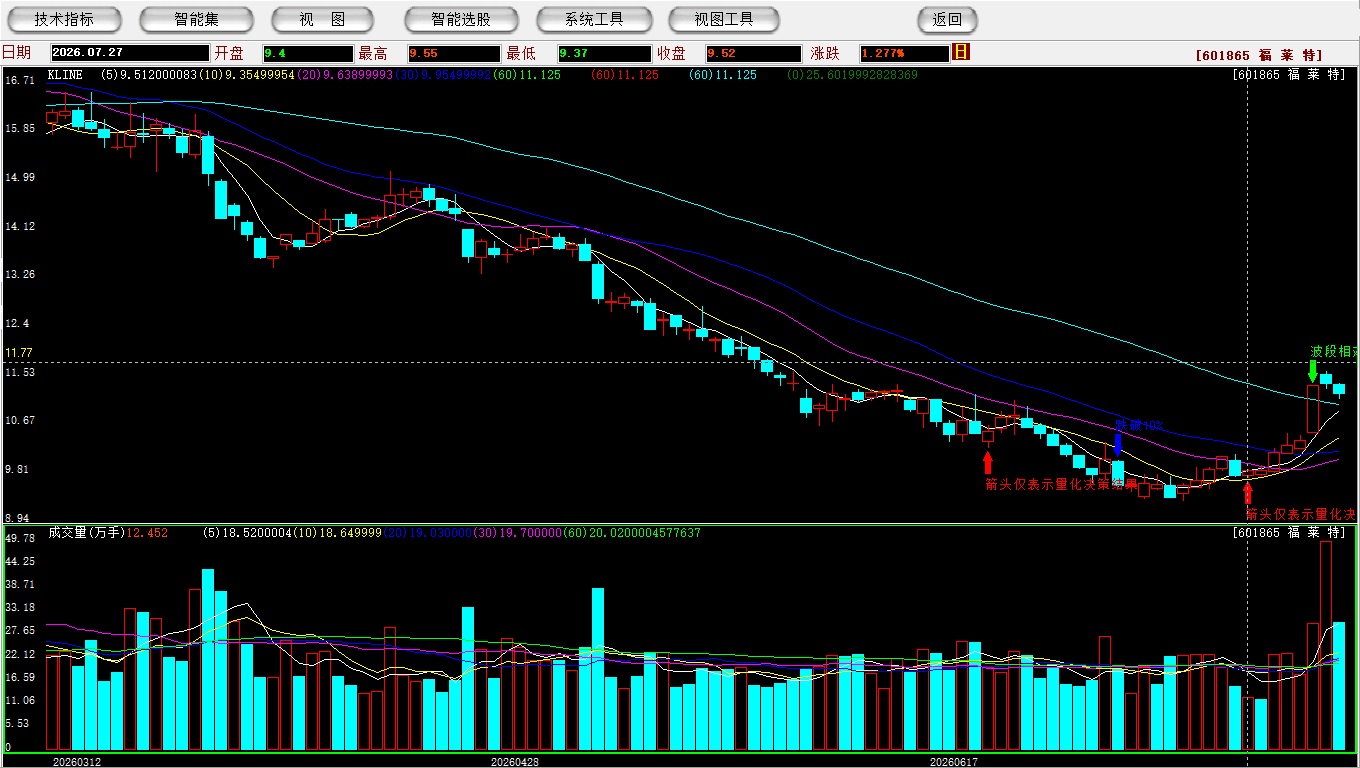
Task: Click the volume MA value (5)18.5200004
Action: tap(246, 533)
